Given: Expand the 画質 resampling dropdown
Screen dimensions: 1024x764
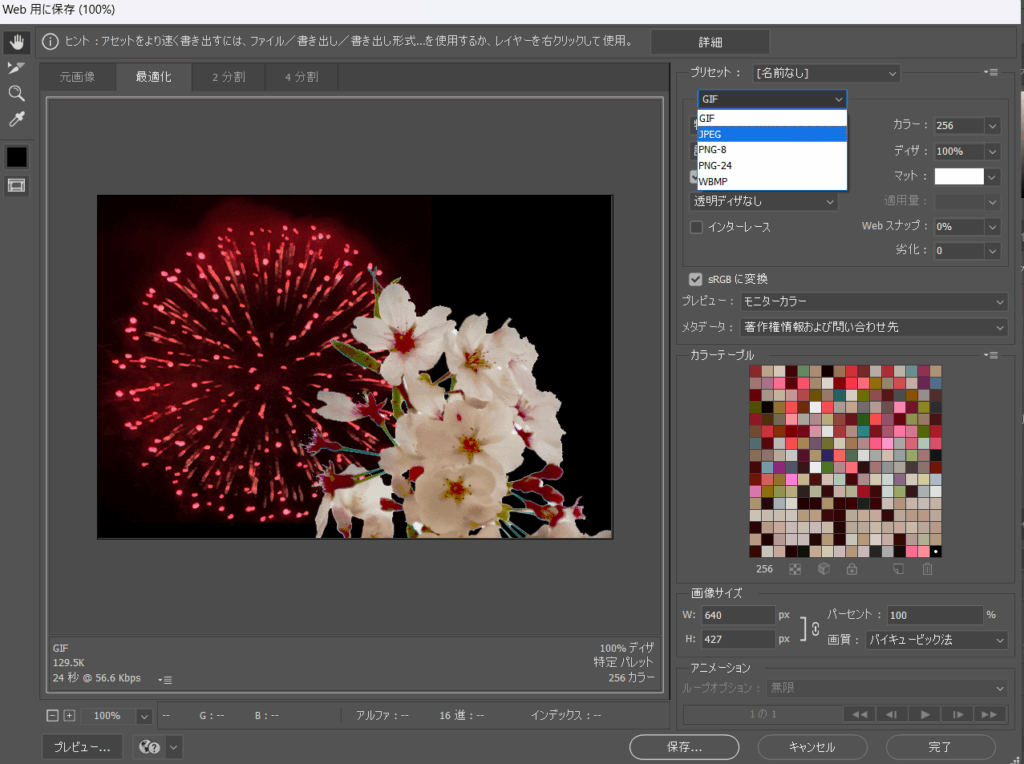Looking at the screenshot, I should pos(936,639).
